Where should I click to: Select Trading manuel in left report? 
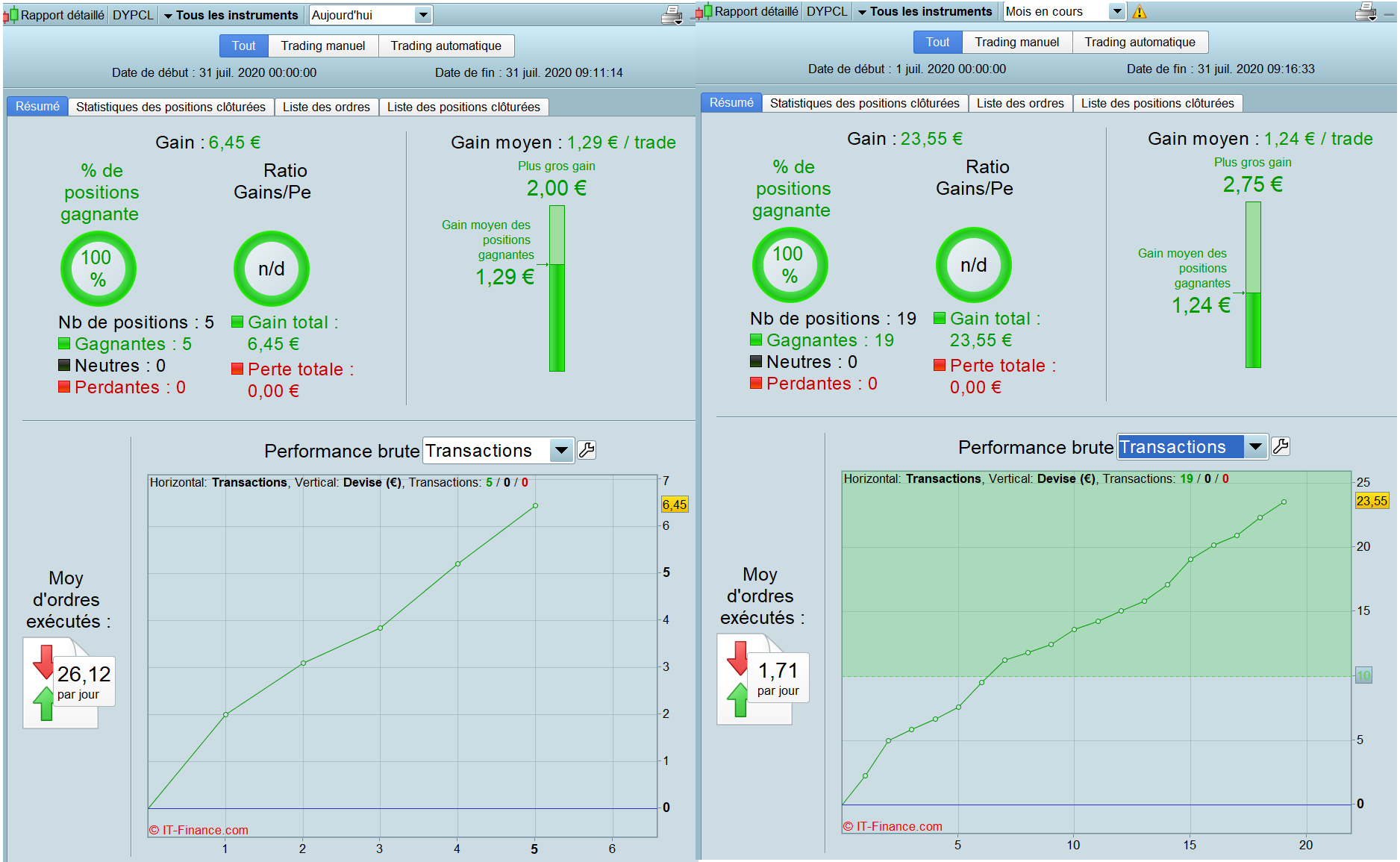tap(323, 46)
